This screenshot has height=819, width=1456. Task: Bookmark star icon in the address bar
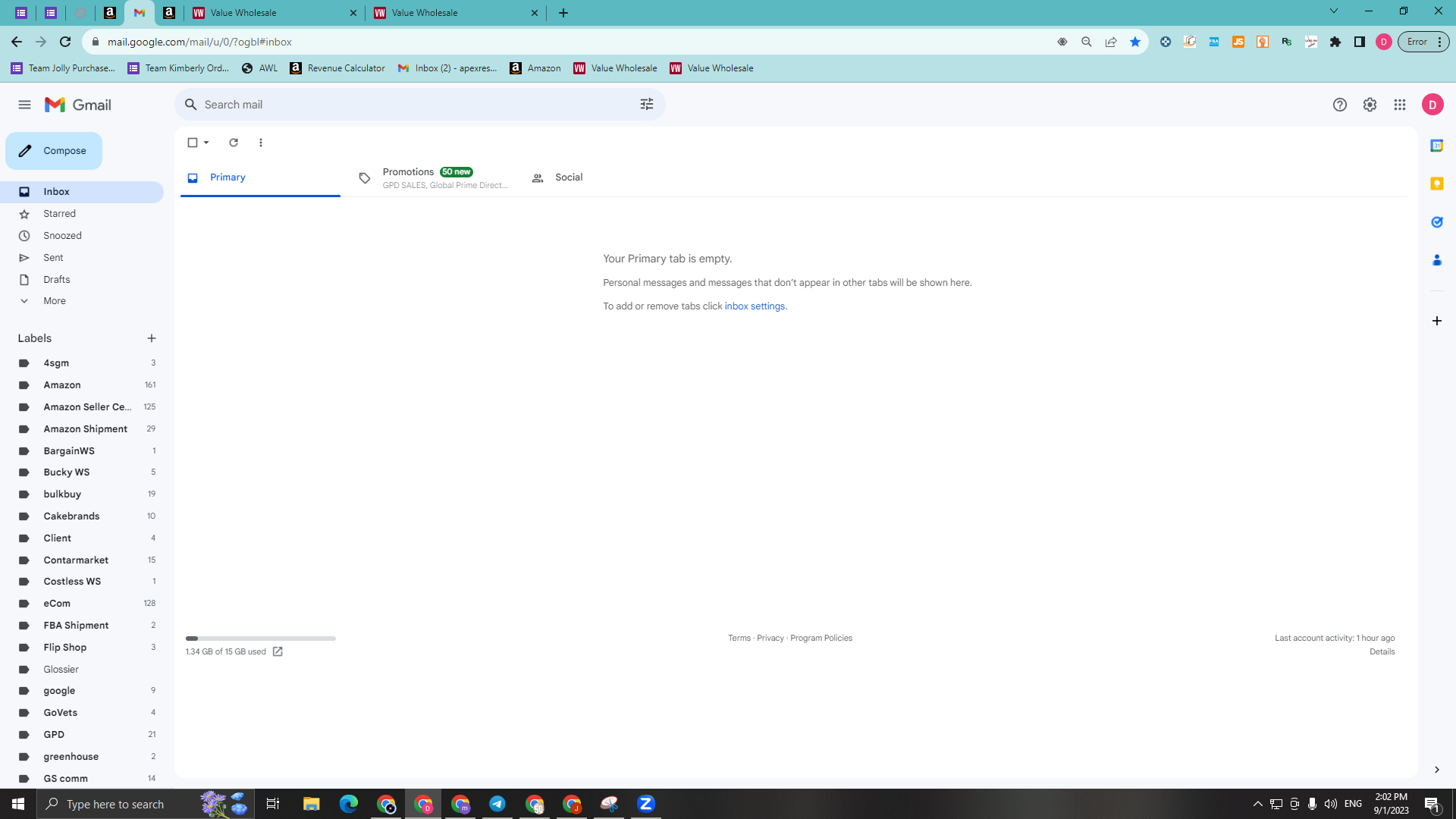pyautogui.click(x=1135, y=42)
